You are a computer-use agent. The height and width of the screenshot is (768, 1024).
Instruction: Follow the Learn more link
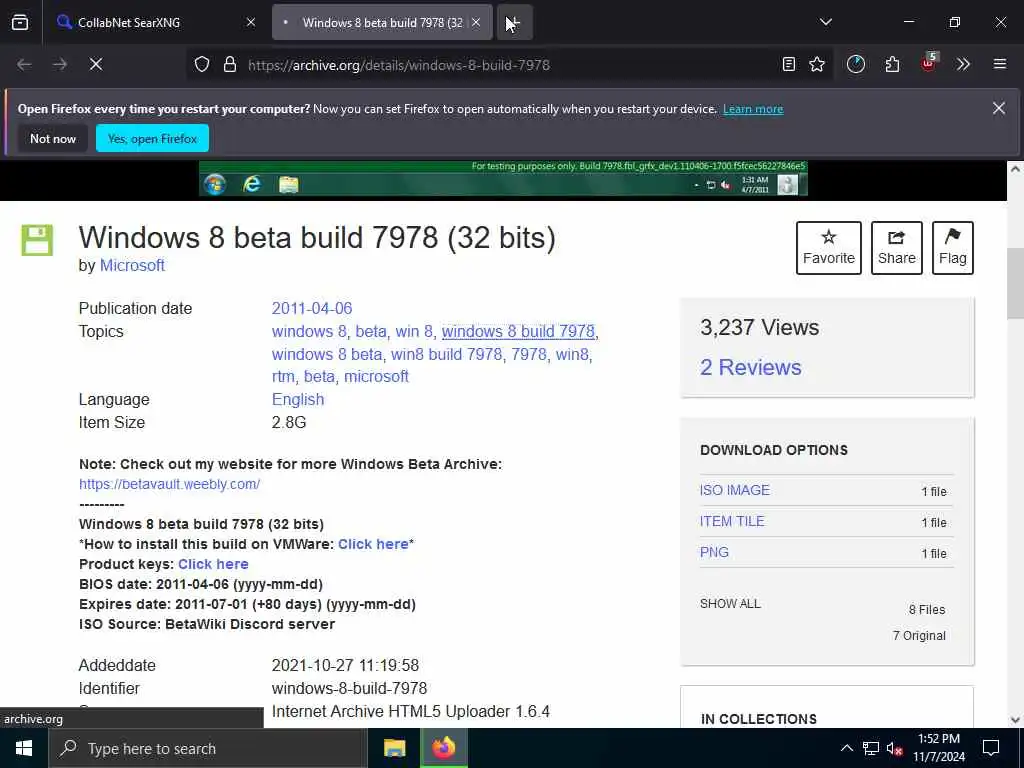pyautogui.click(x=753, y=109)
